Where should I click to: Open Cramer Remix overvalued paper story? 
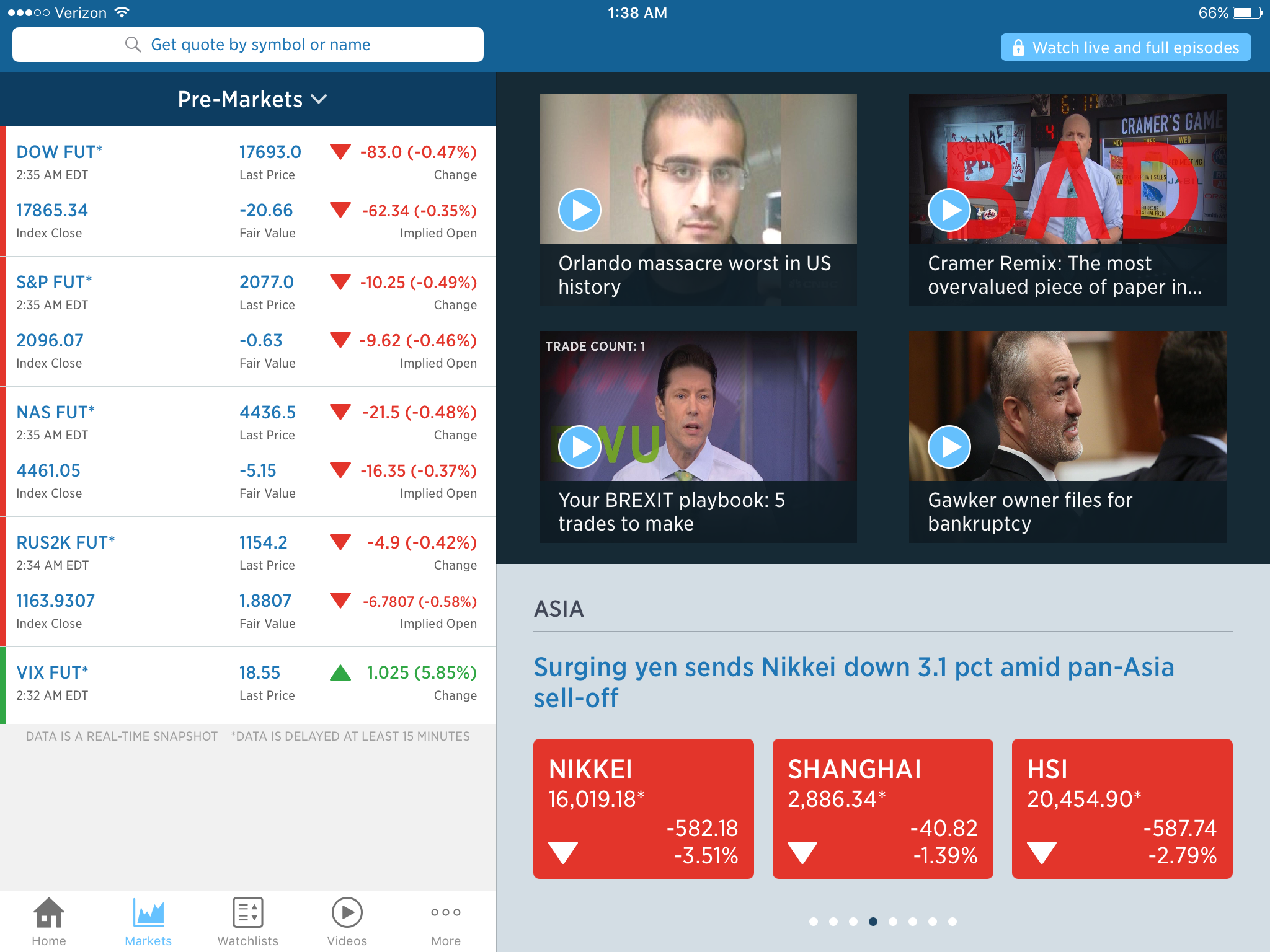tap(1065, 275)
